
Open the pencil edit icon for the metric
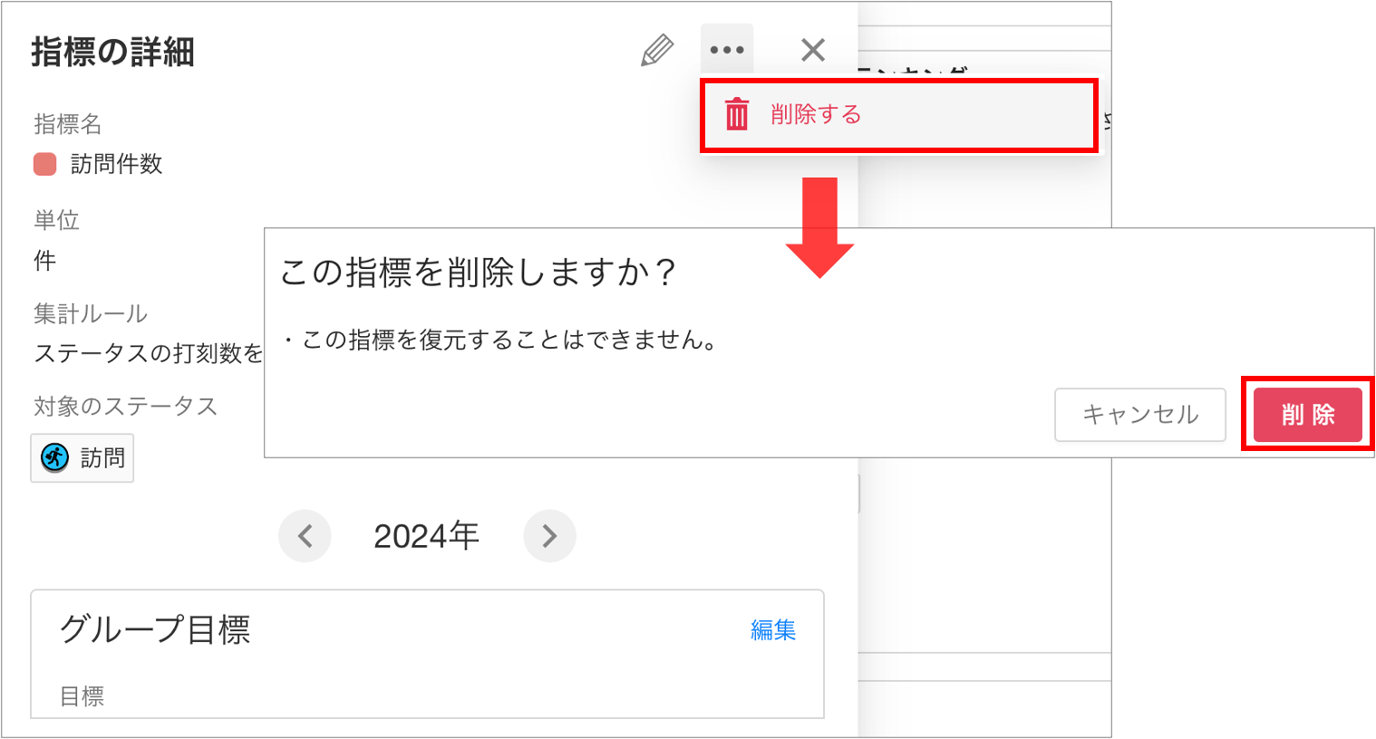tap(656, 49)
